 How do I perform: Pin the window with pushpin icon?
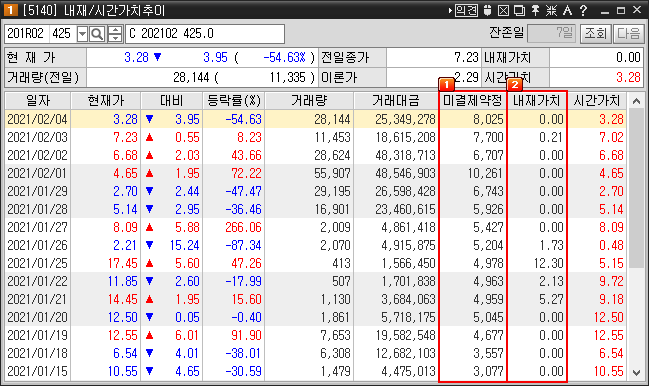[x=535, y=10]
